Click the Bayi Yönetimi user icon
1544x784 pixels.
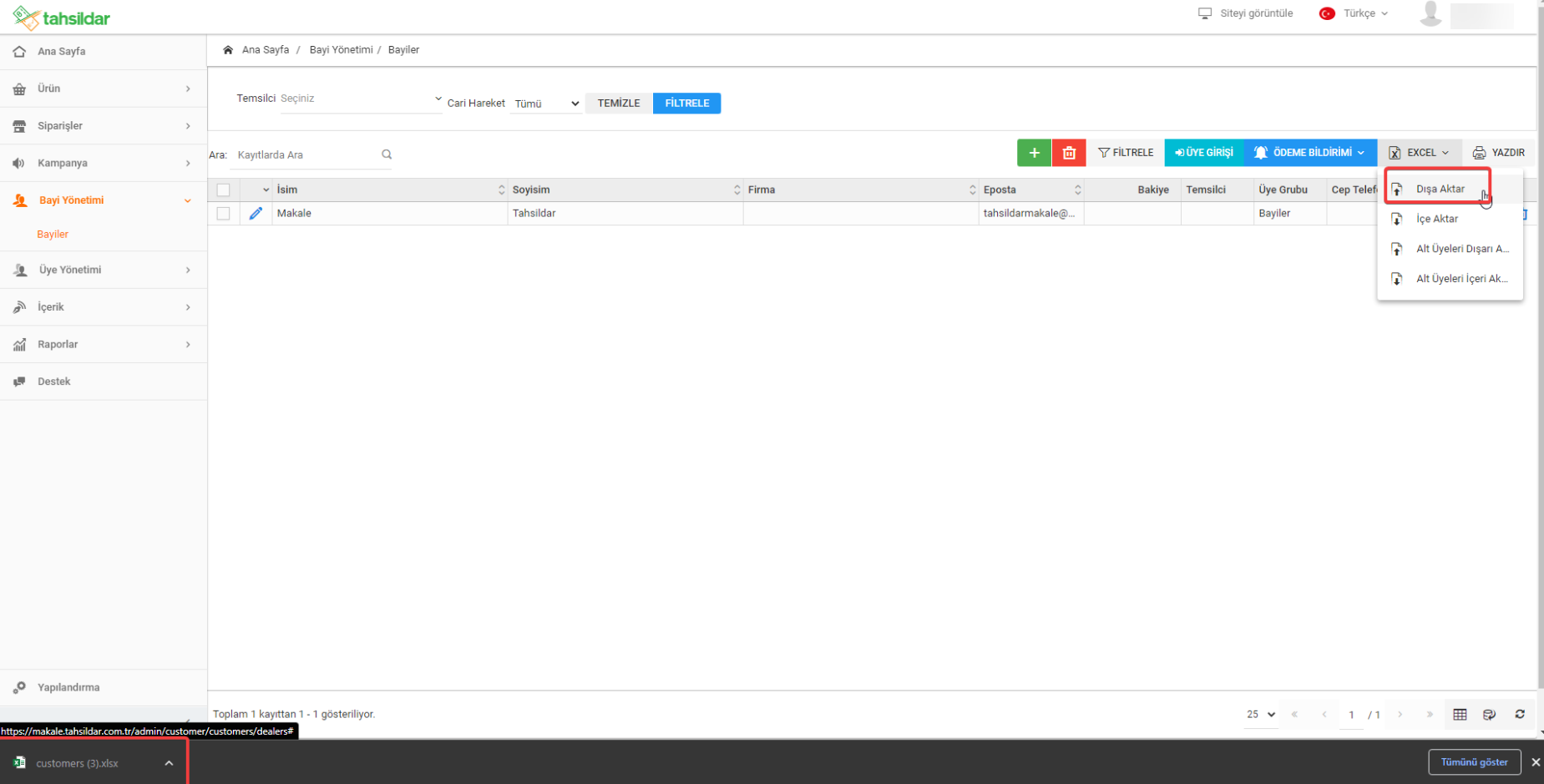(20, 200)
